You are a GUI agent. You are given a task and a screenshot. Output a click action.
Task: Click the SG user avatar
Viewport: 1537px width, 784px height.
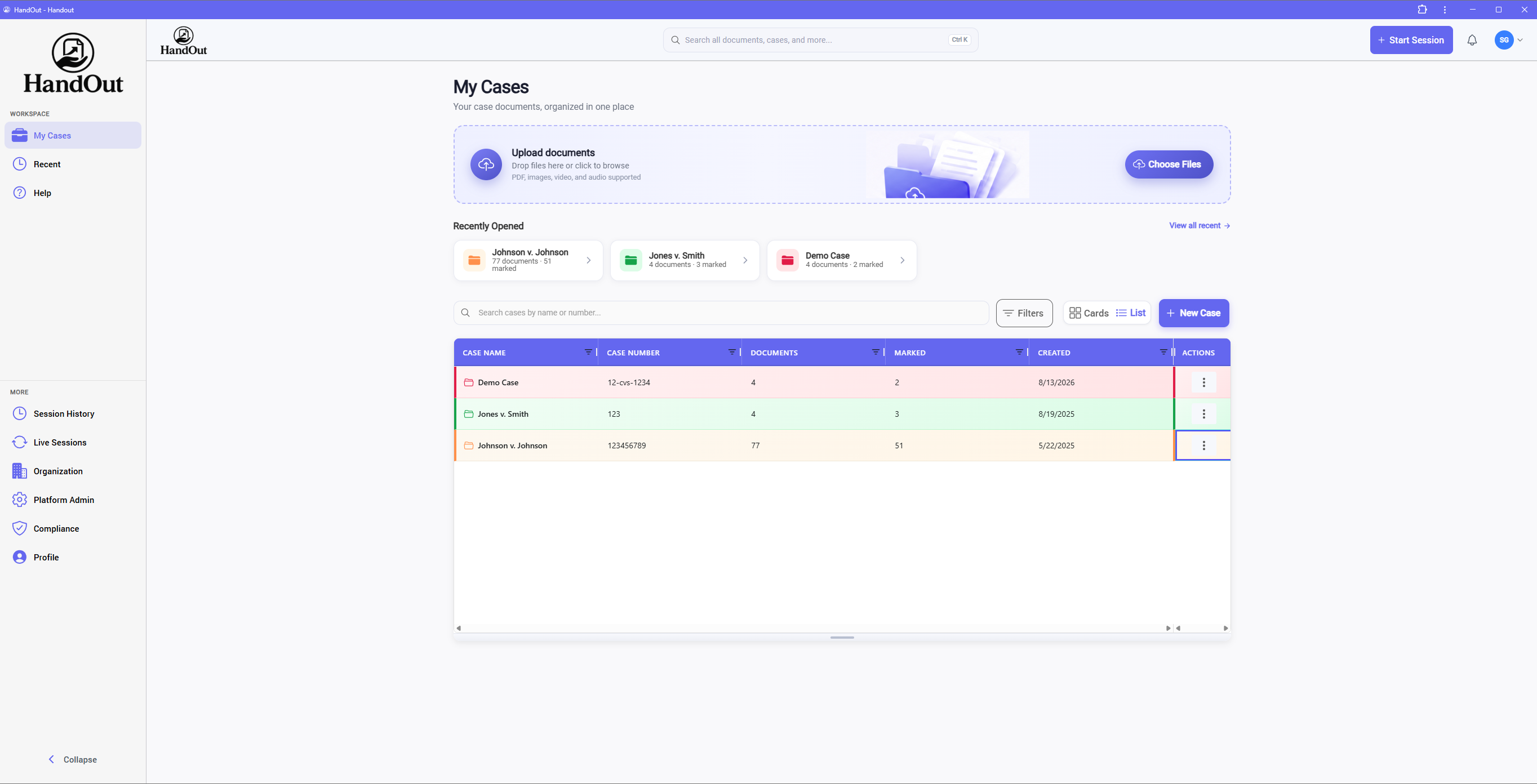1504,40
